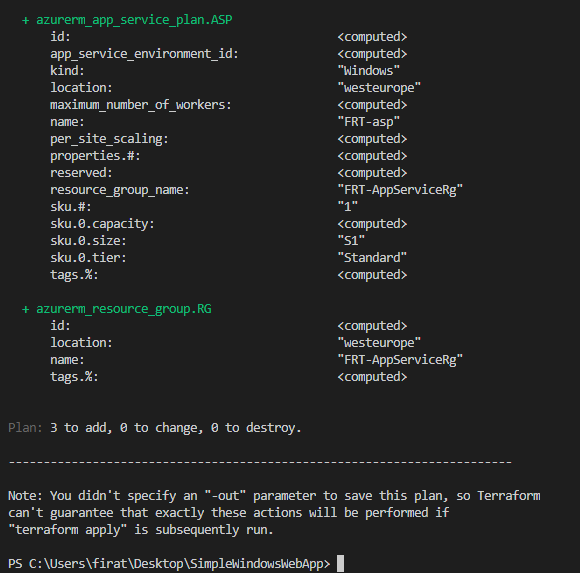Select "westeurope" location under the resource group

coord(379,343)
